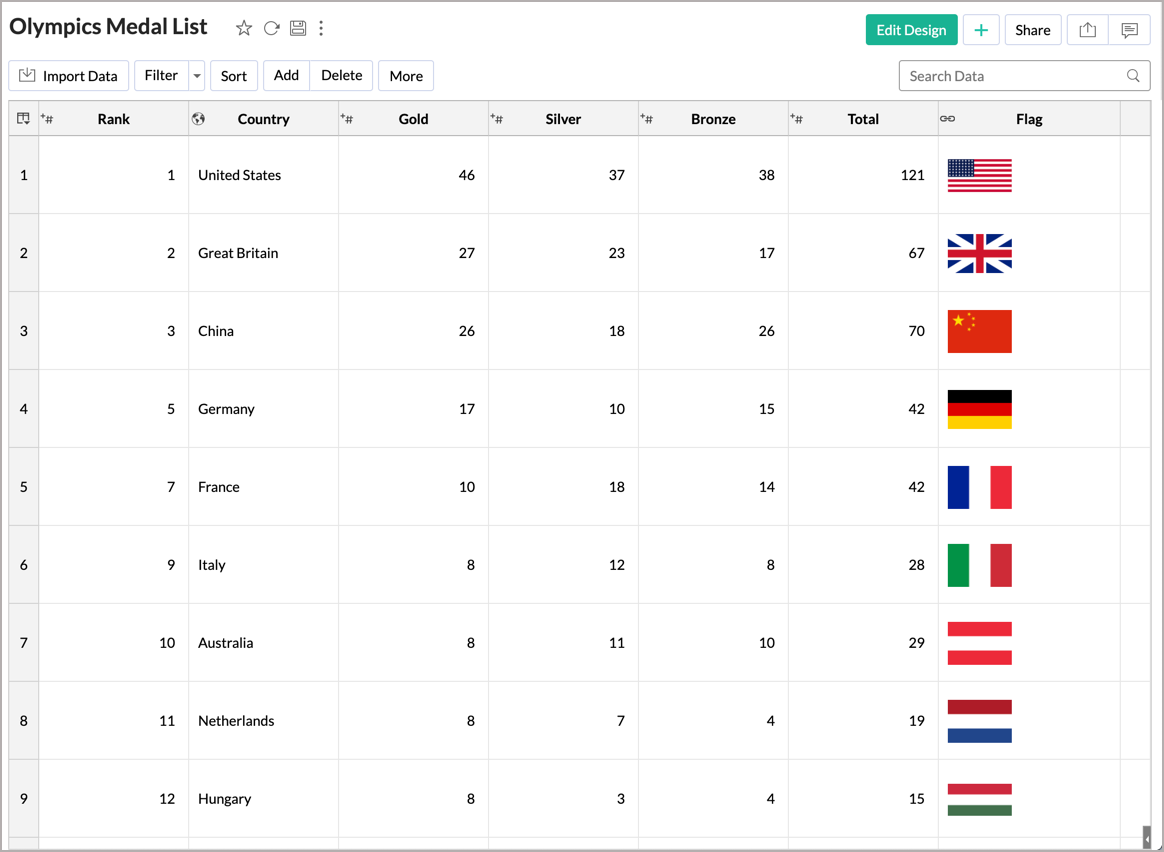Click the export icon next to Share

click(1088, 30)
